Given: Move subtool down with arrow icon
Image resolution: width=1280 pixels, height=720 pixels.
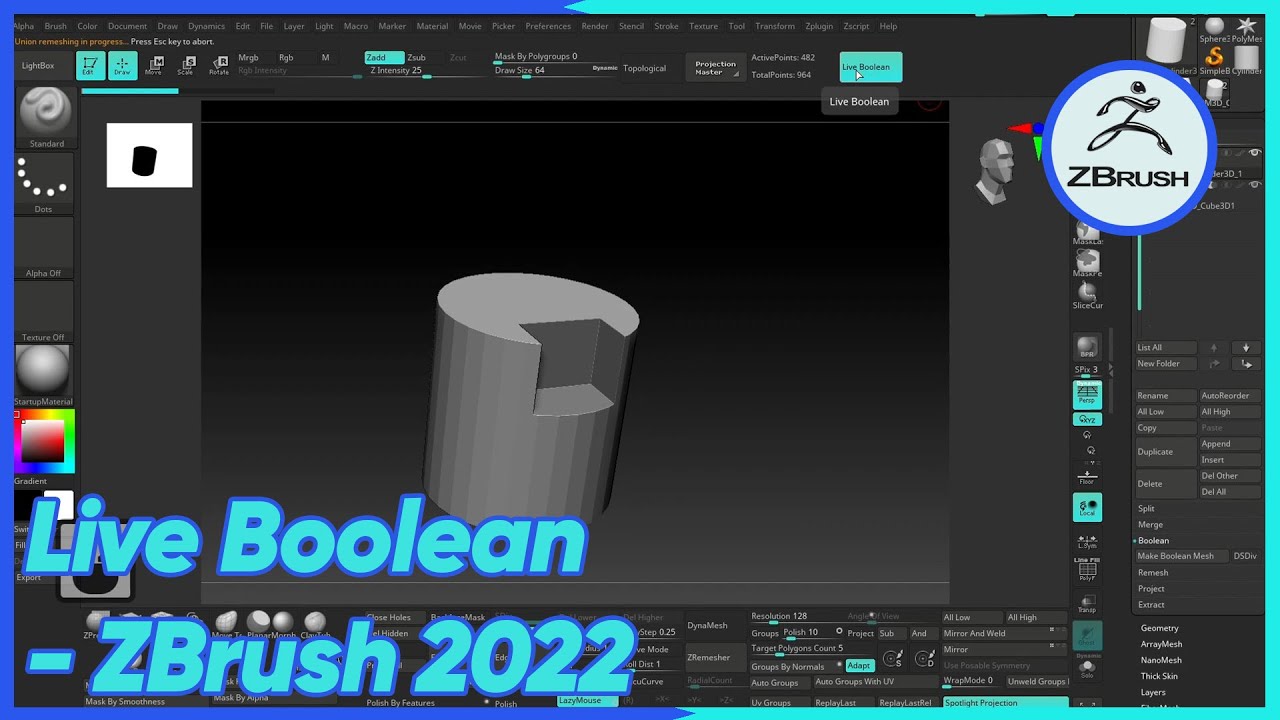Looking at the screenshot, I should (1246, 348).
